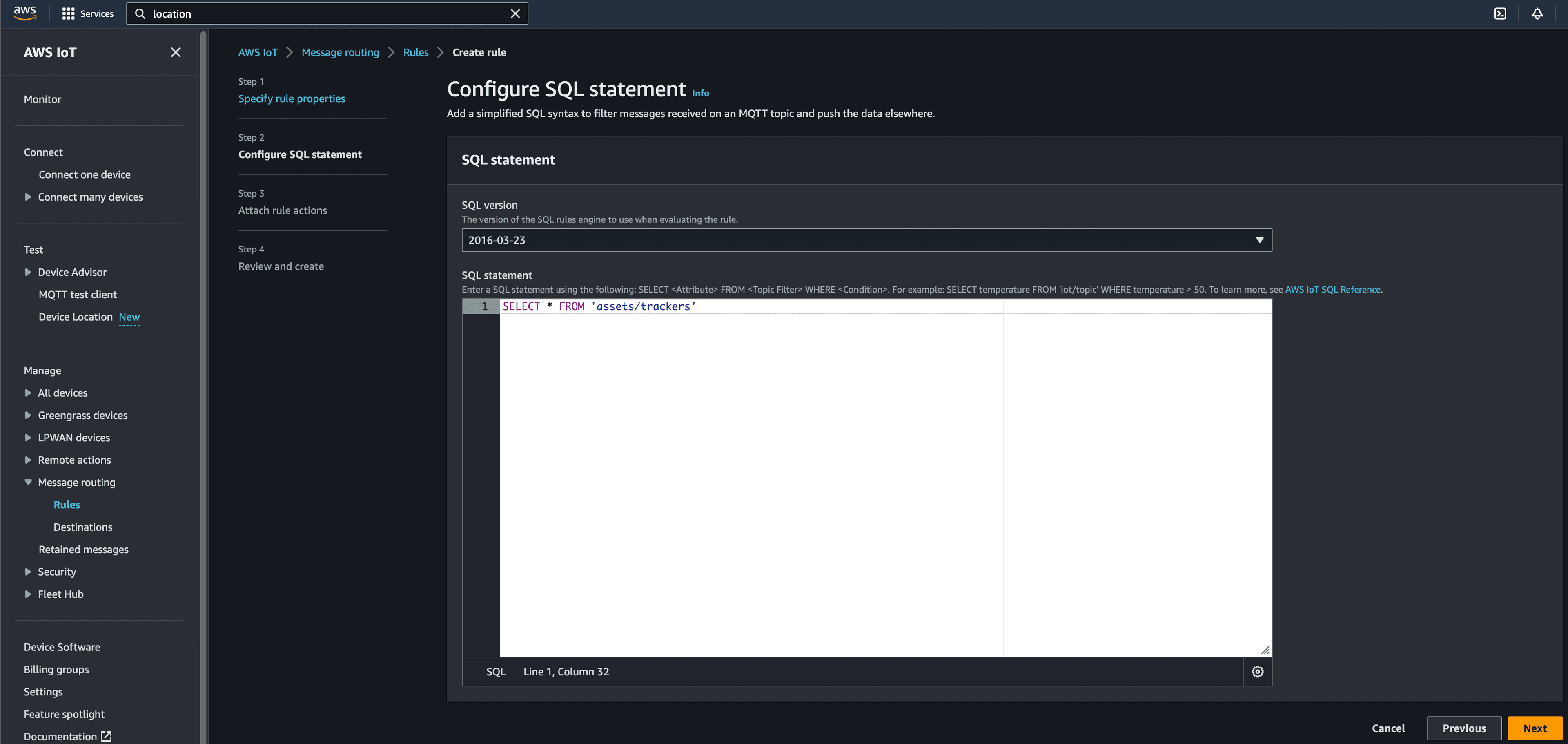Open the Info link beside heading
This screenshot has width=1568, height=744.
coord(701,93)
